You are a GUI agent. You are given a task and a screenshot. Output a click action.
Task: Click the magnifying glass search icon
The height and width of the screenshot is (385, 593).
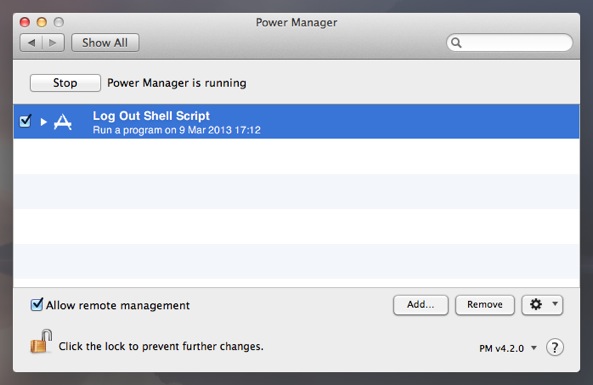pyautogui.click(x=456, y=43)
